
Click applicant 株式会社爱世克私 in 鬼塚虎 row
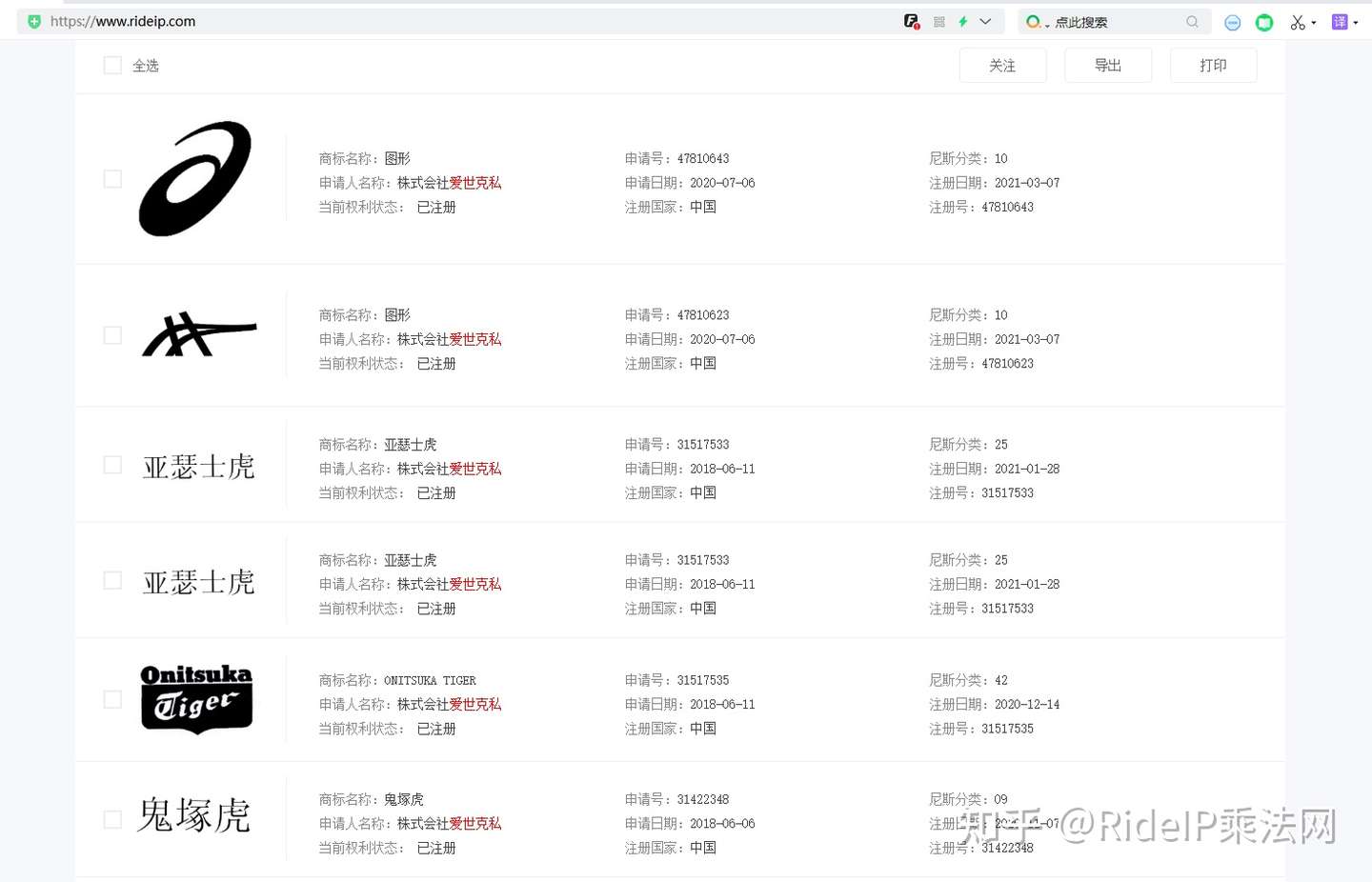(449, 824)
